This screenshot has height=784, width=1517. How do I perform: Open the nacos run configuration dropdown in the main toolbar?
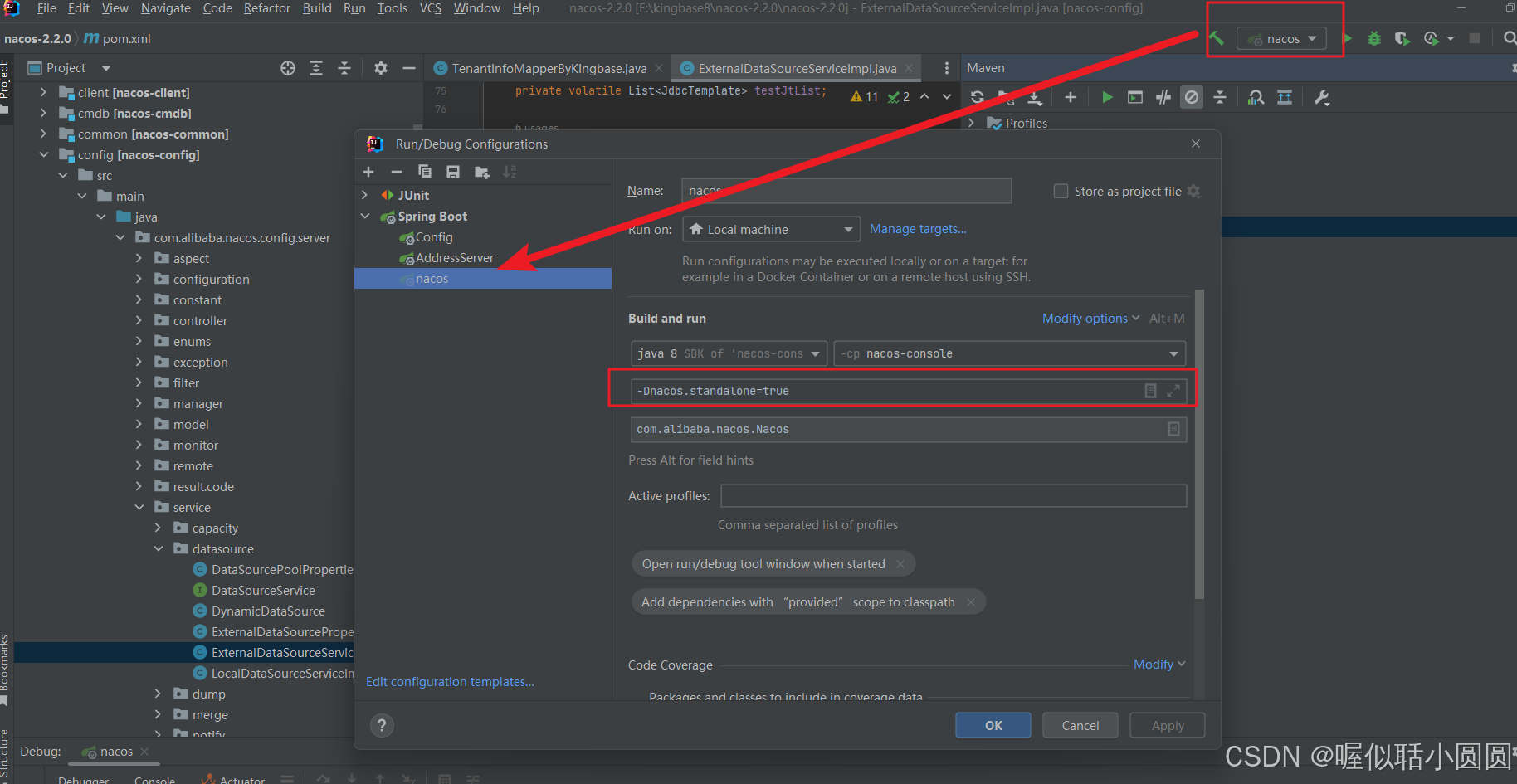click(1282, 39)
